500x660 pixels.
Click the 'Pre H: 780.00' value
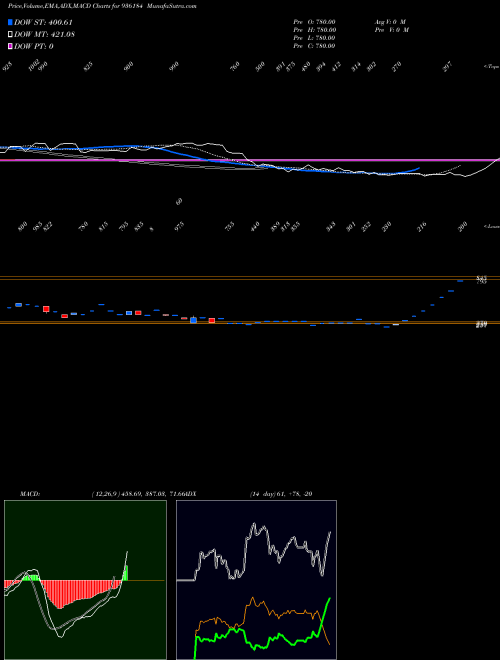point(314,30)
